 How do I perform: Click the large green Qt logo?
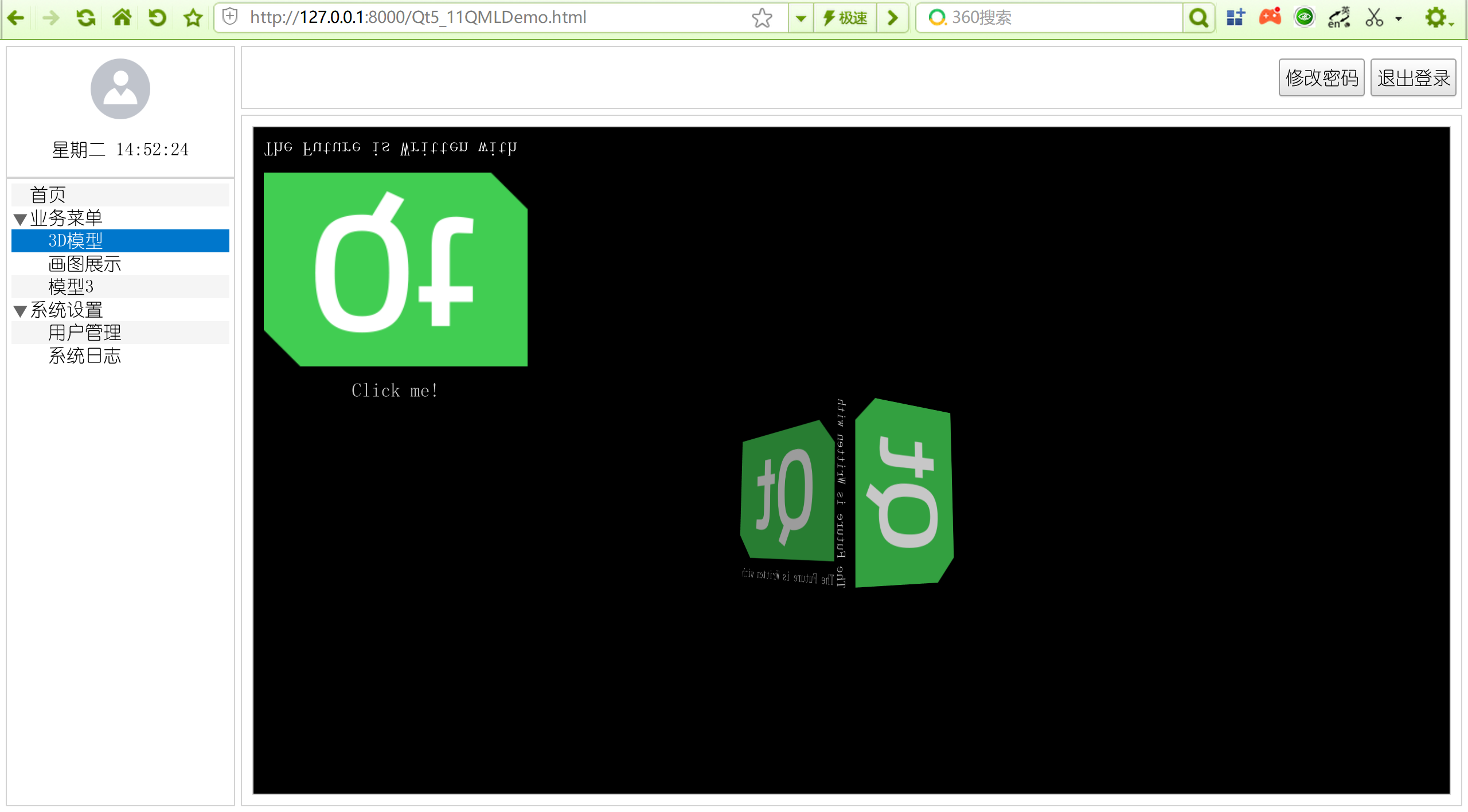point(395,270)
